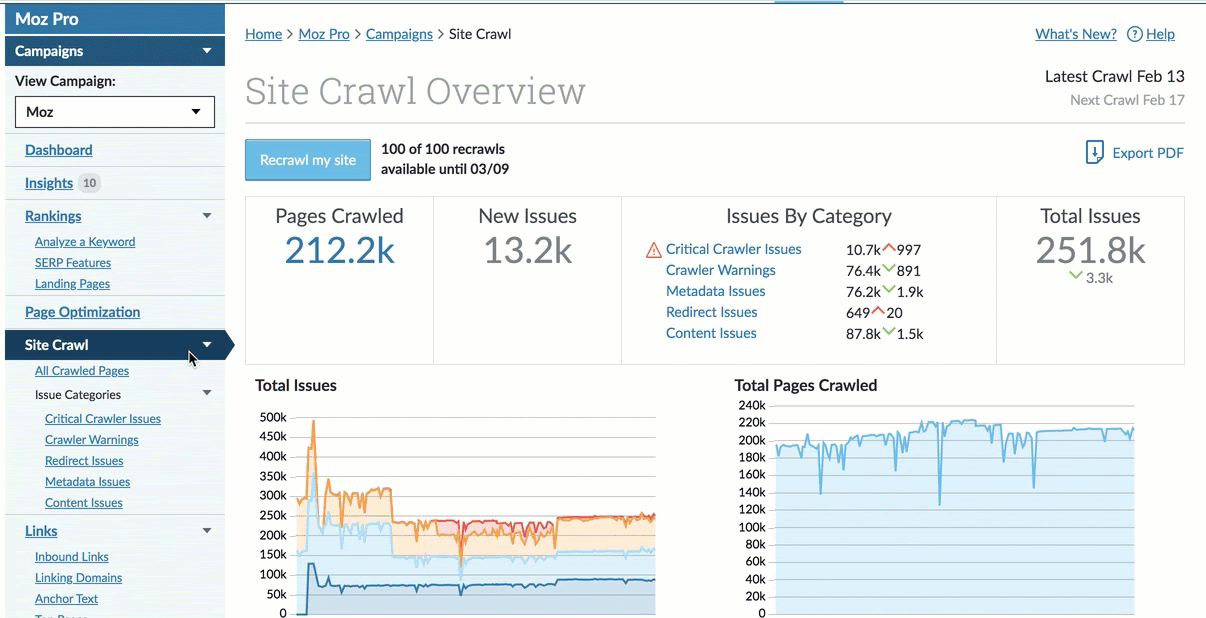Click the orange line in Total Issues chart
Screen dimensions: 1206x618
(350, 494)
